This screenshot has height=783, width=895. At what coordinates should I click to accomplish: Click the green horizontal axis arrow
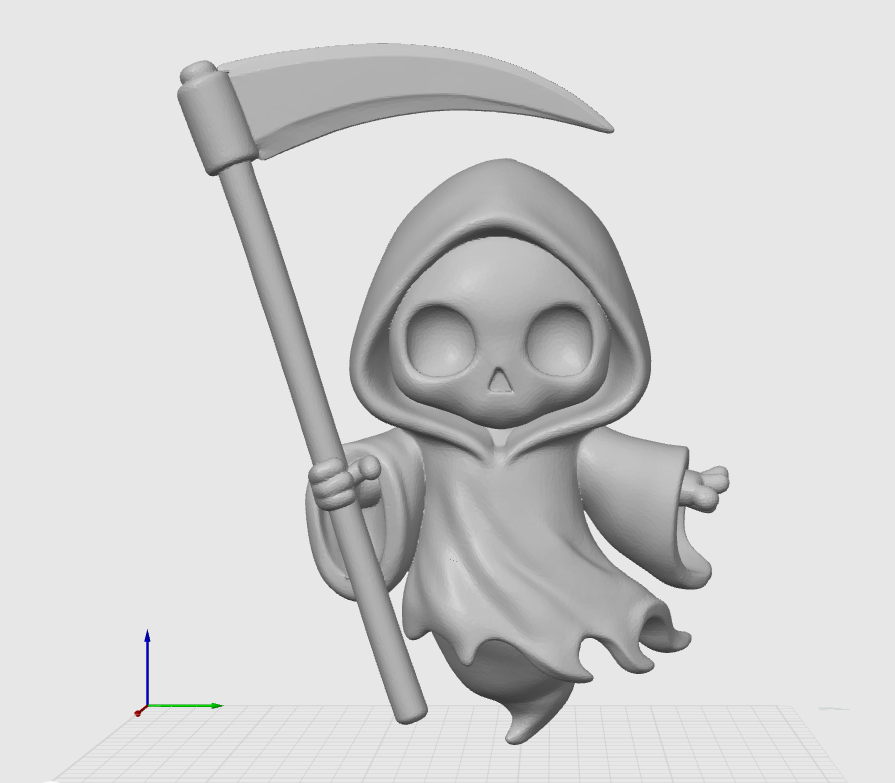pyautogui.click(x=186, y=706)
